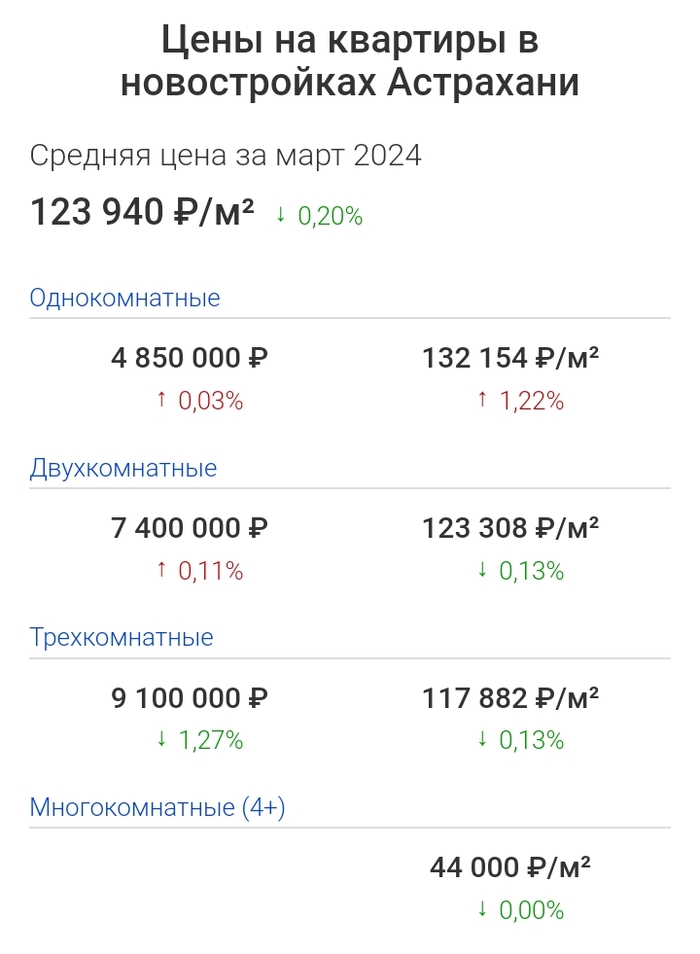Click the 4 850 000 ₽ one-room price

[190, 358]
